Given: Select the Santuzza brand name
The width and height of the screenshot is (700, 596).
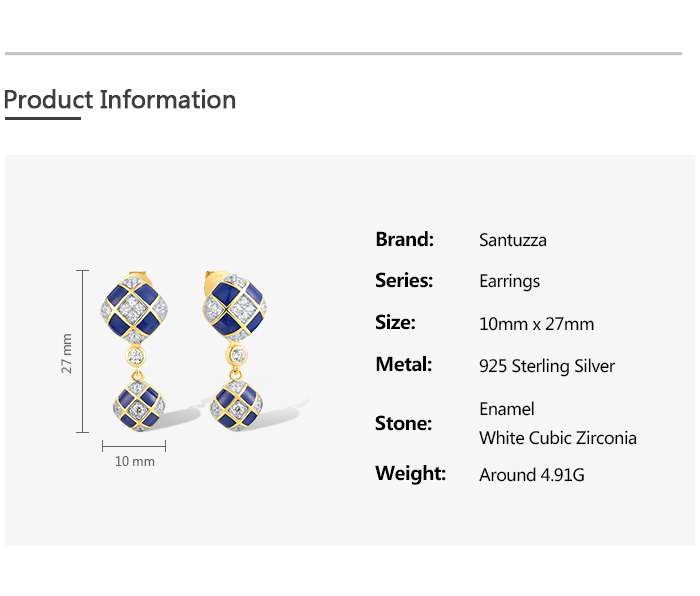Looking at the screenshot, I should tap(512, 240).
